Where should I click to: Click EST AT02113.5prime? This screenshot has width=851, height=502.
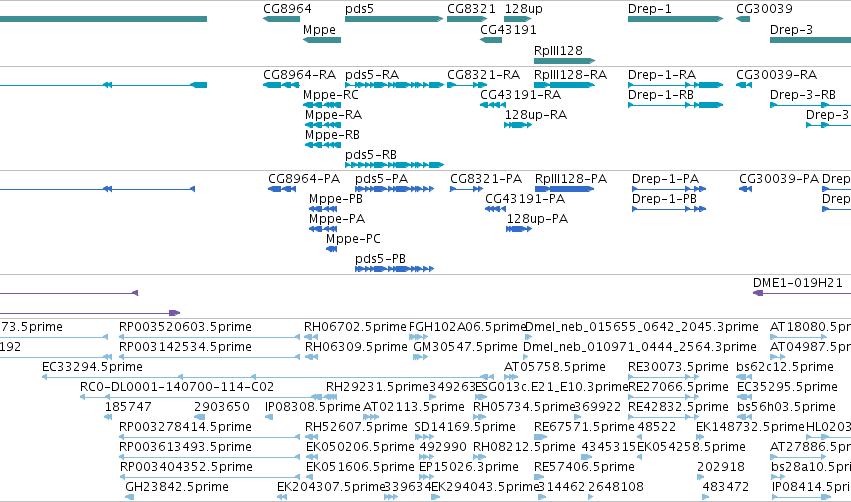(371, 417)
